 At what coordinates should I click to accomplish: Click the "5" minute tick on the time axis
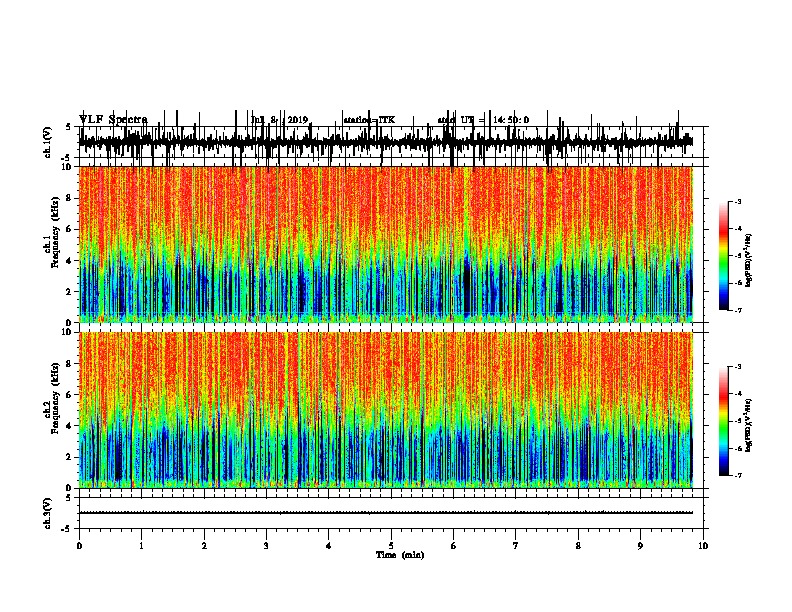pyautogui.click(x=391, y=546)
